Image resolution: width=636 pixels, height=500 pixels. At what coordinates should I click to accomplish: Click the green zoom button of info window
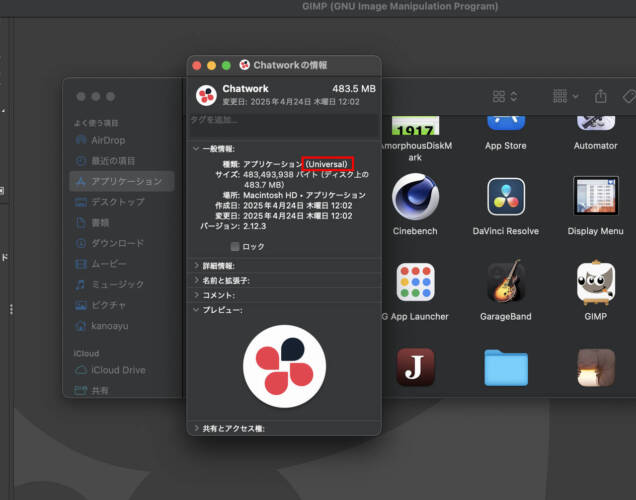(226, 66)
